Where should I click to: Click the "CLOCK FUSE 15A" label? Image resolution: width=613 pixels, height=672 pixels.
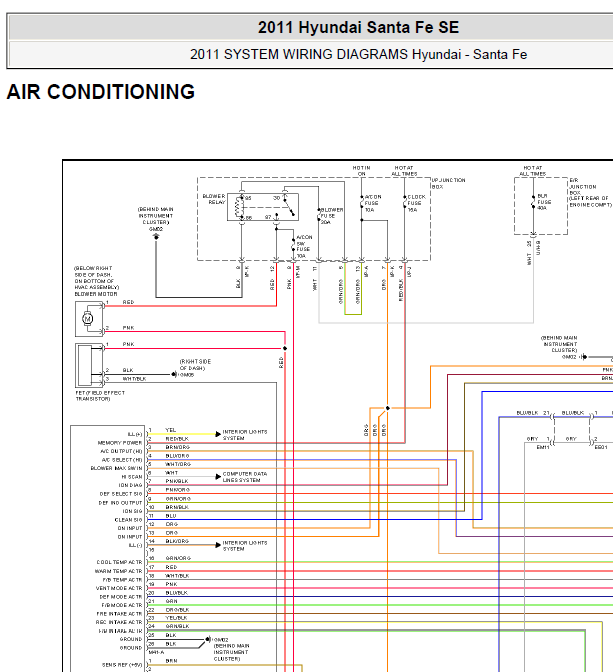pos(416,203)
